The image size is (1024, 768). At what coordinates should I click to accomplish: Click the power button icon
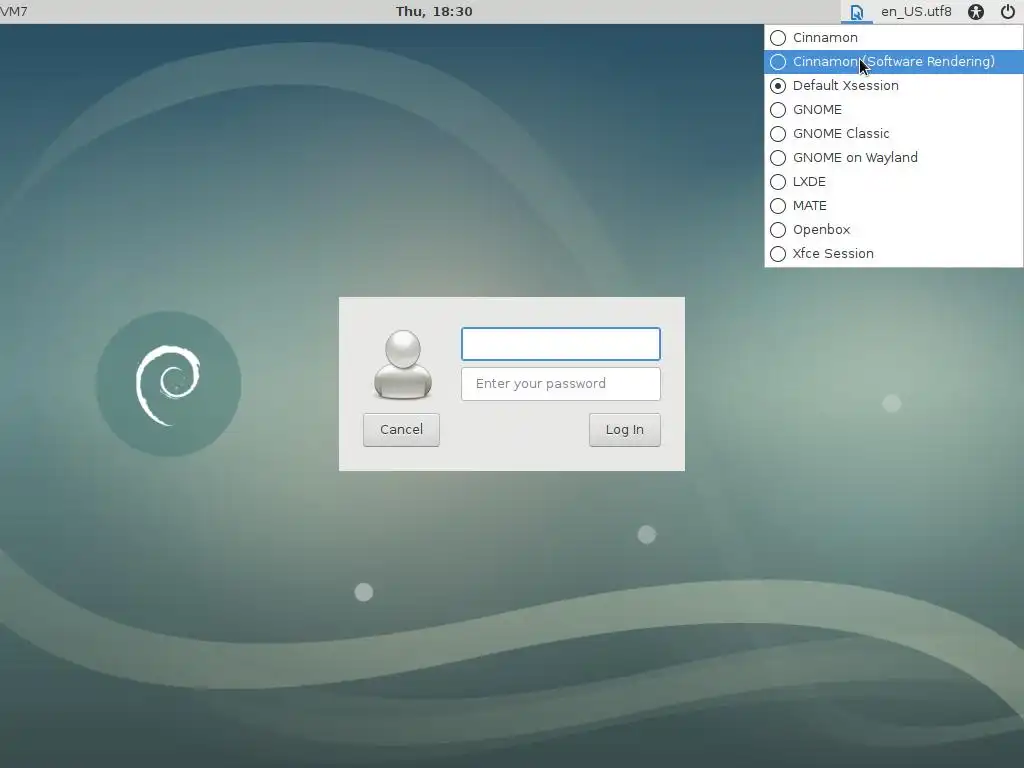[1008, 12]
